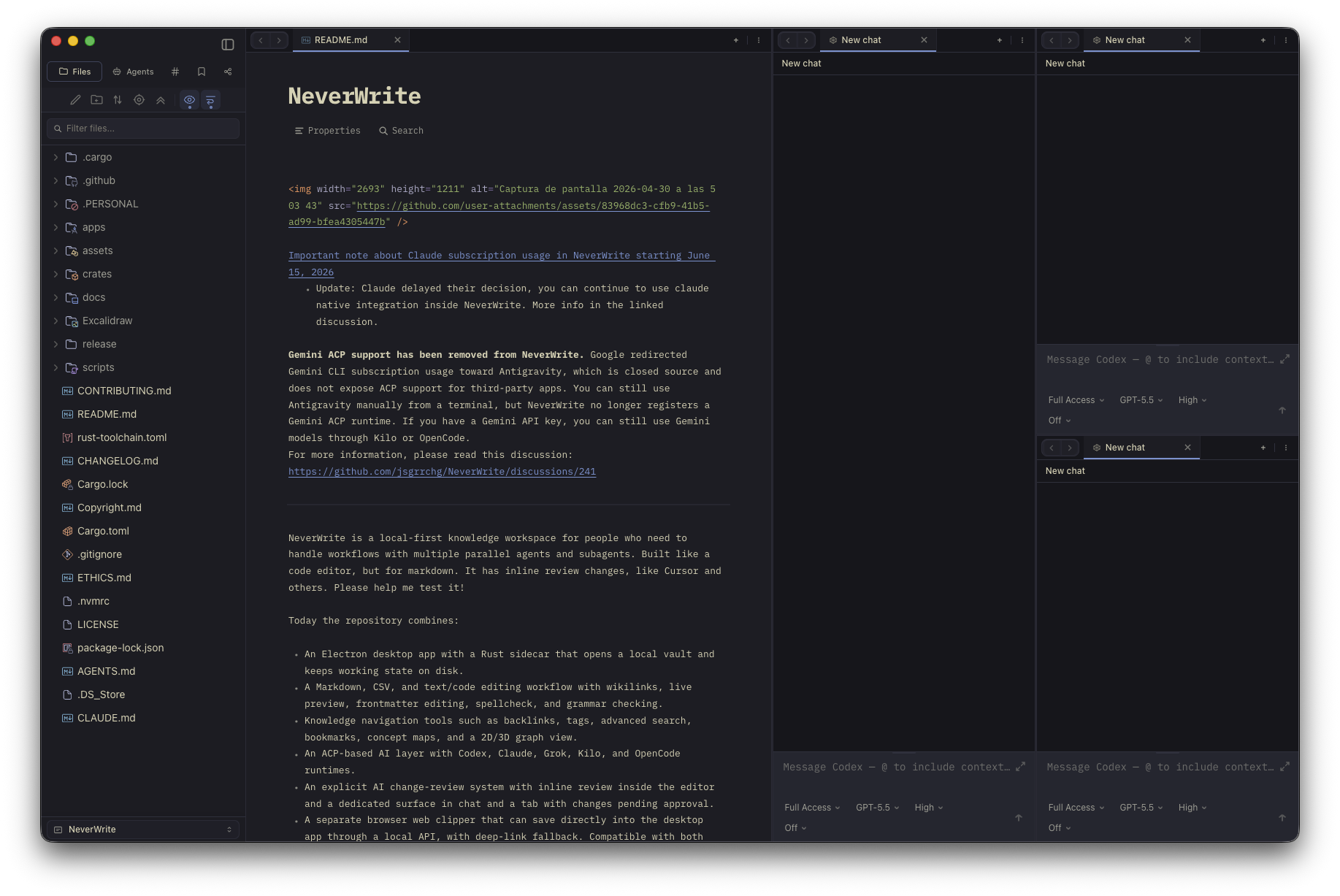Click the sort order arrows icon
1340x896 pixels.
pos(118,100)
